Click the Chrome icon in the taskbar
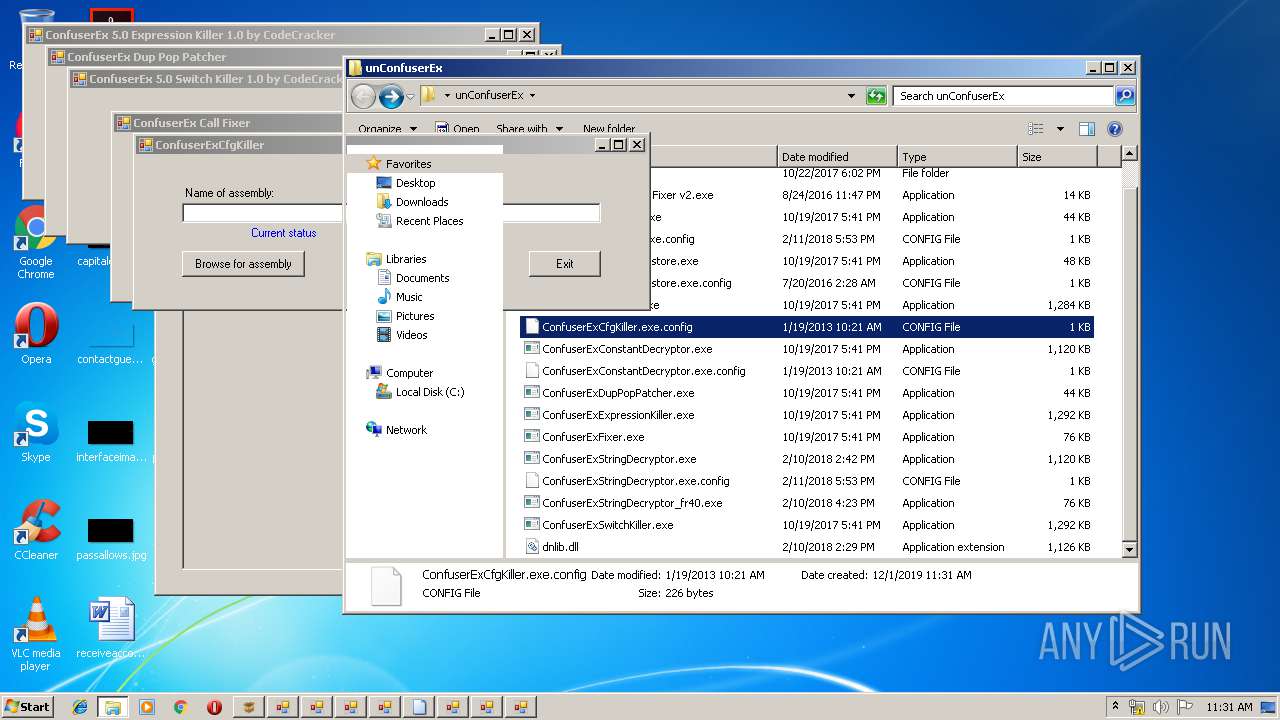This screenshot has height=720, width=1280. [180, 707]
